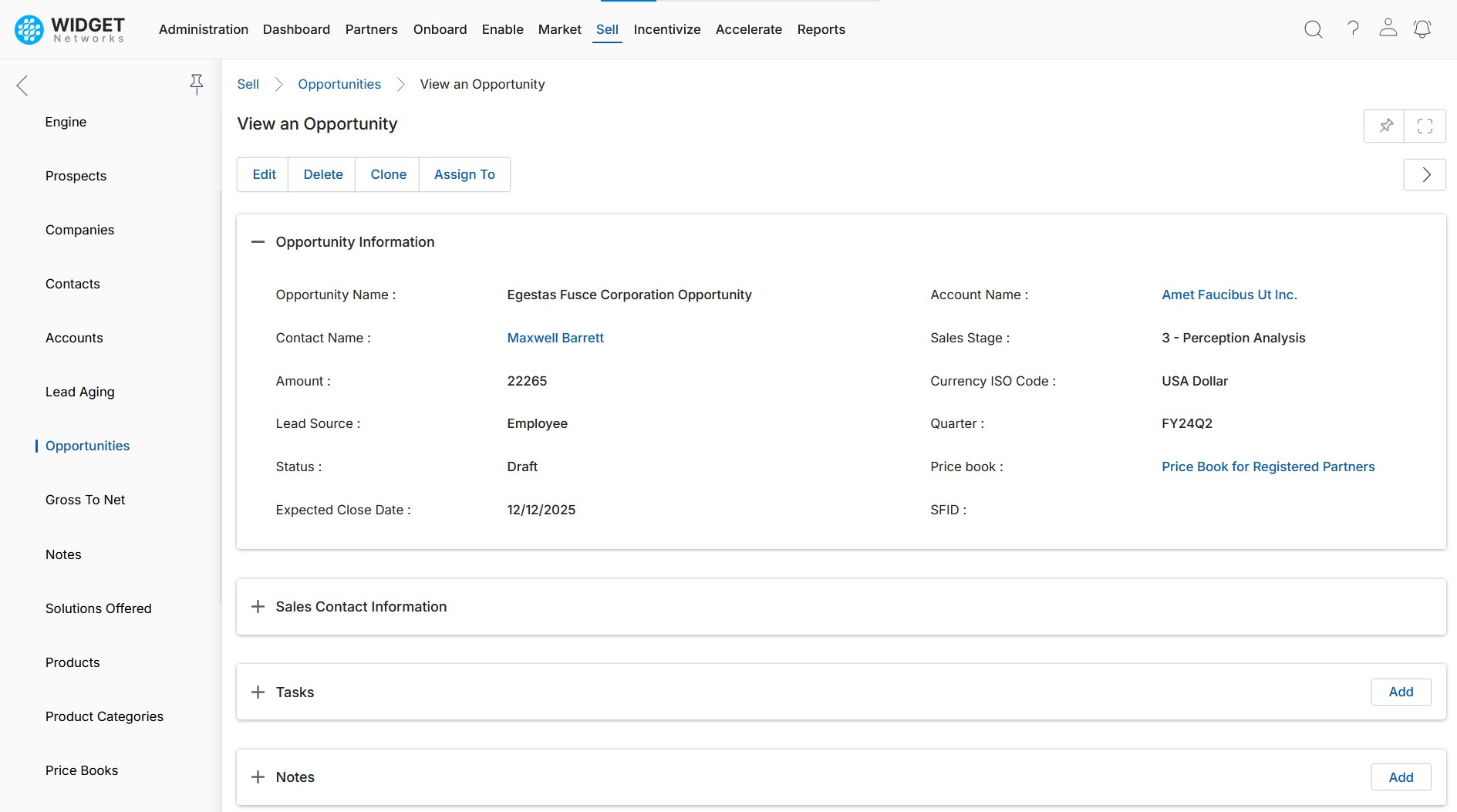Expand the Tasks section

pyautogui.click(x=258, y=692)
